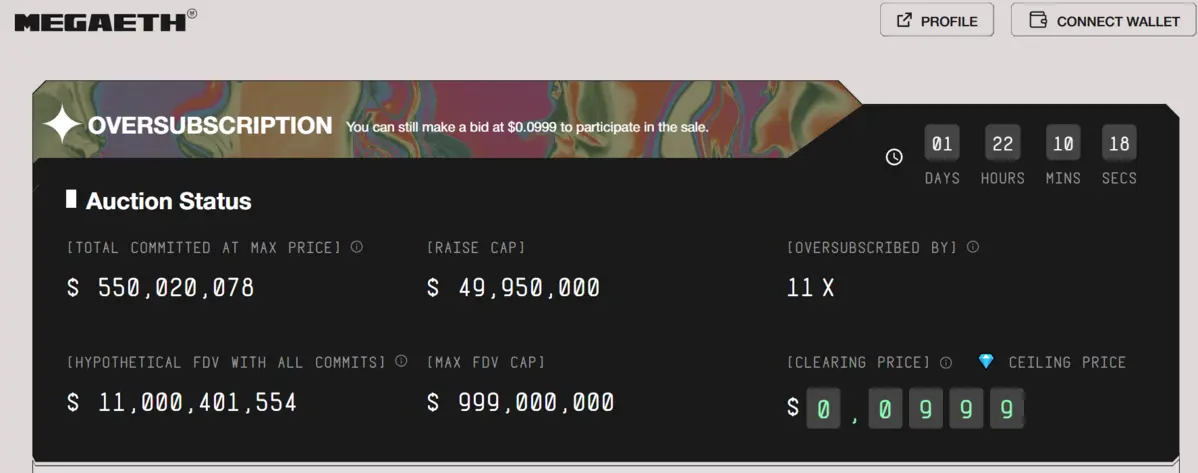
Task: Click info icon for Total Committed at Max Price
Action: (357, 247)
